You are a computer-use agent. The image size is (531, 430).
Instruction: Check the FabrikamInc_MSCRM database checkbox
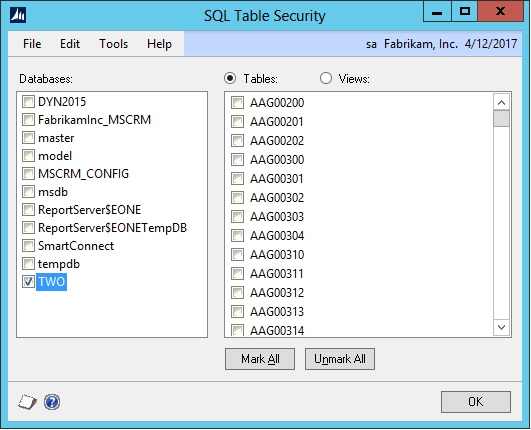[x=28, y=120]
